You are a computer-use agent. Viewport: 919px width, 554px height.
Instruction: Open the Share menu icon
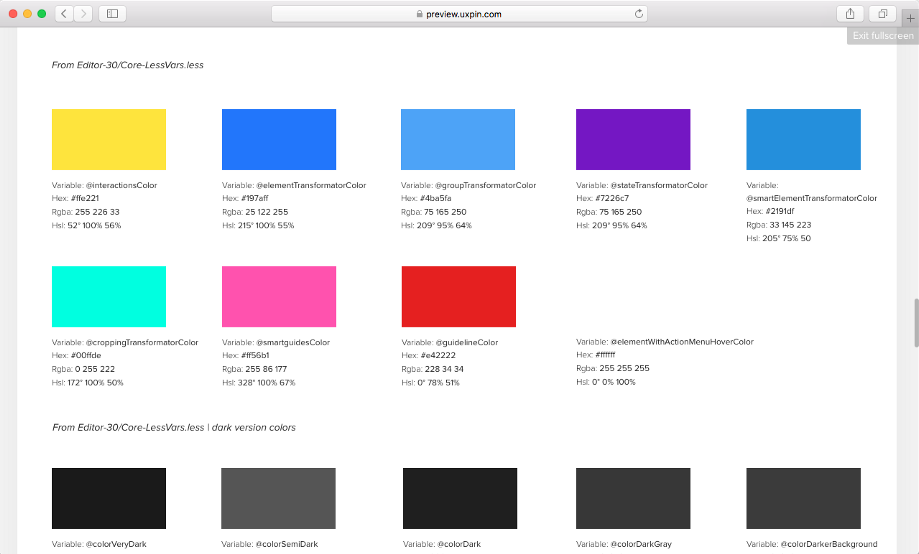[x=850, y=14]
